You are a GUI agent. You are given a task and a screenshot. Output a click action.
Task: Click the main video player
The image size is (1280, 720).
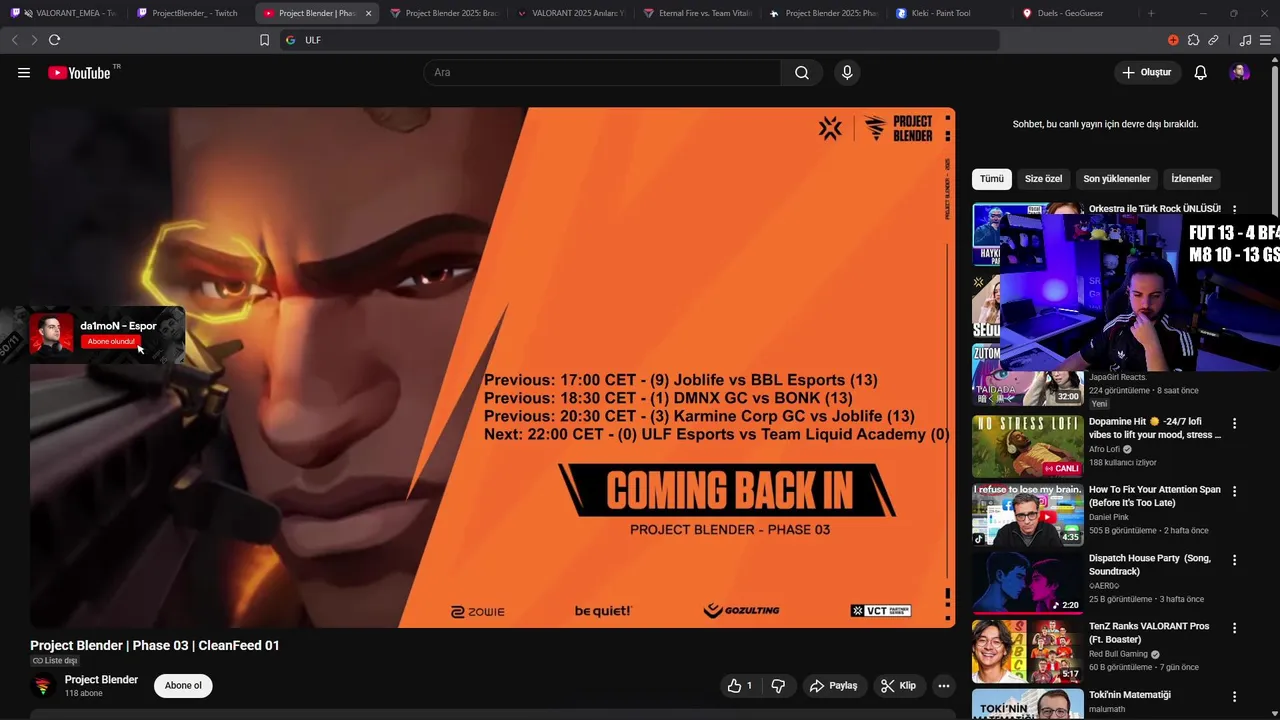click(492, 368)
